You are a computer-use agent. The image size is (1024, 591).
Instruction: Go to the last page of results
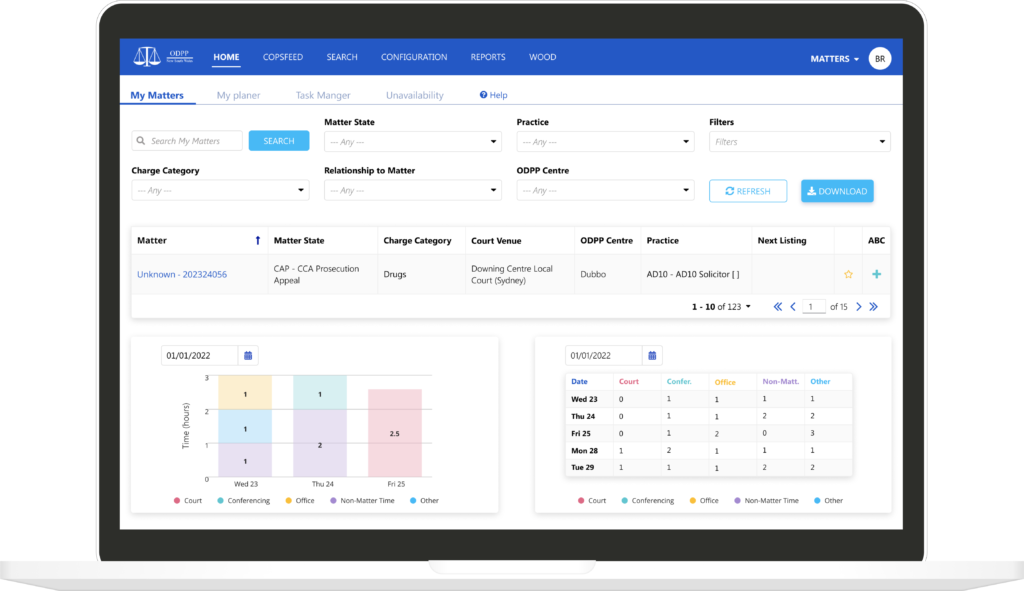click(x=873, y=307)
